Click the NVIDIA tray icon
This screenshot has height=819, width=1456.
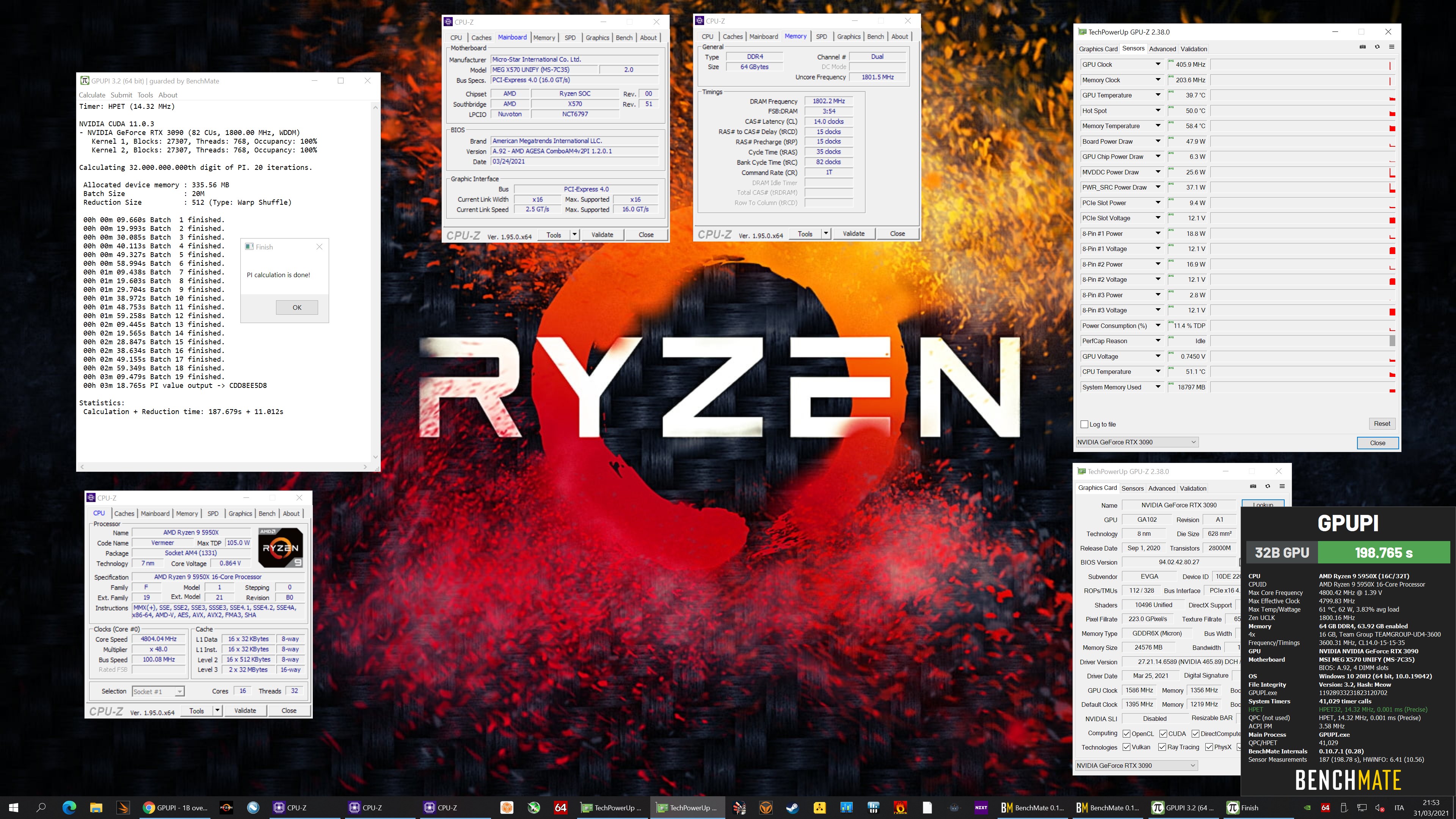tap(1307, 808)
